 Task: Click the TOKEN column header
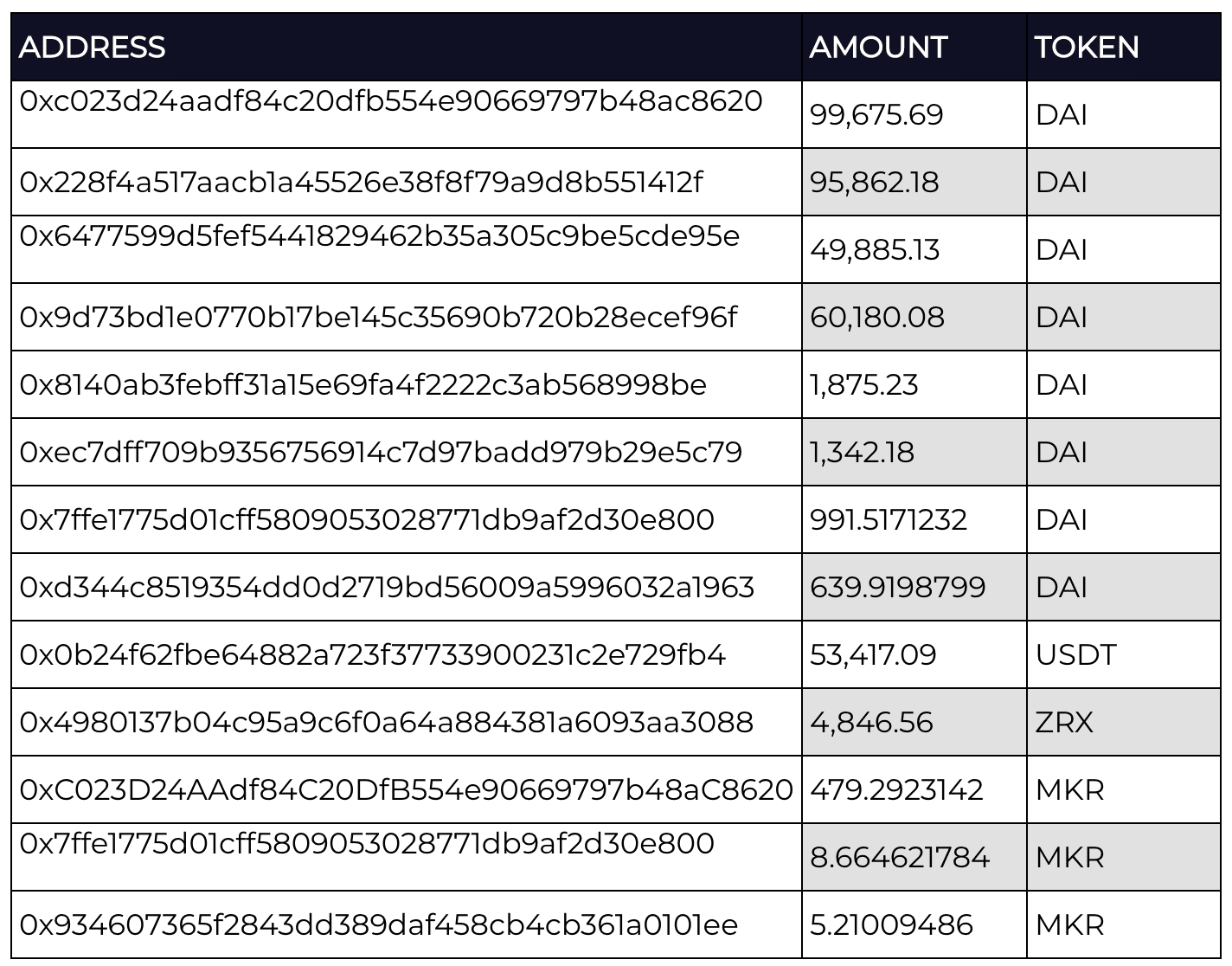point(1087,47)
